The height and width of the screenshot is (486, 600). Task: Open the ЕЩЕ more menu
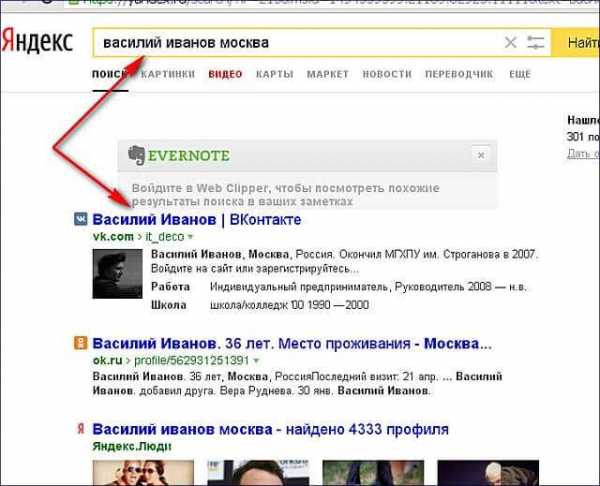click(520, 74)
